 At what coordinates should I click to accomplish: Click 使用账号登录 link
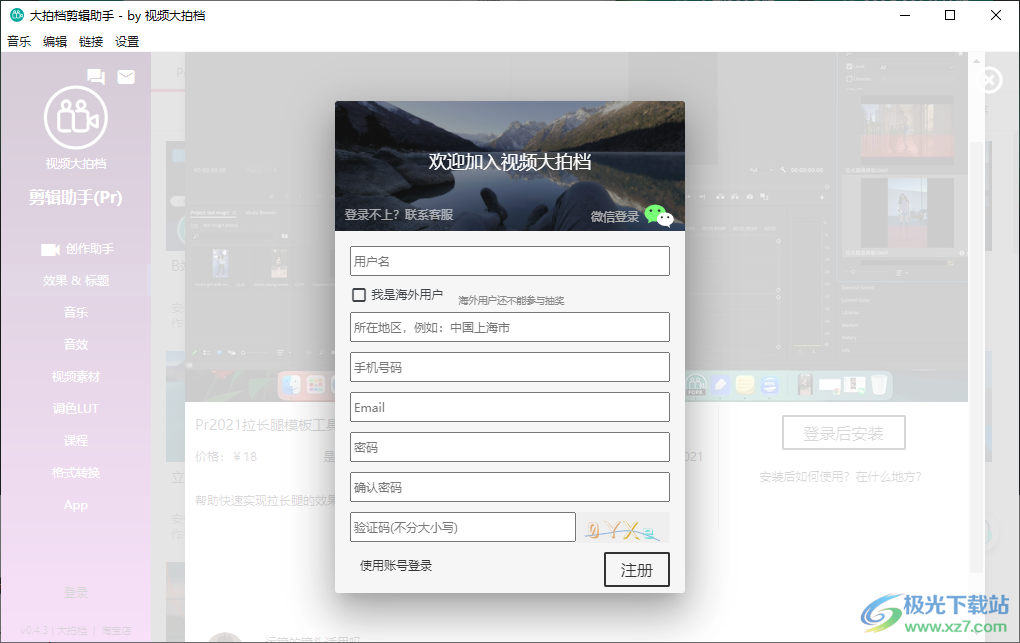(396, 566)
